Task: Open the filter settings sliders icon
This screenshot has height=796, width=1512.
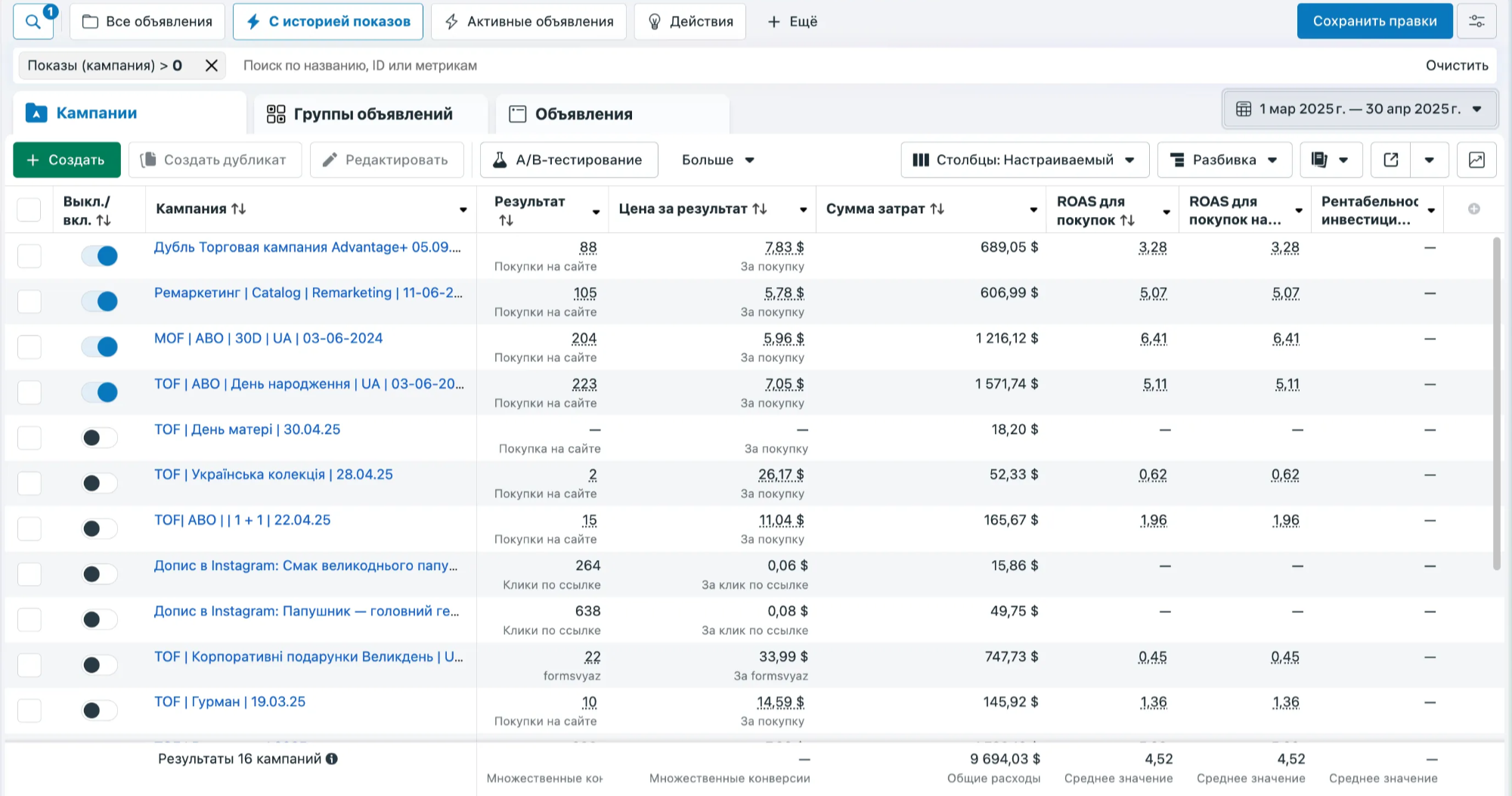Action: click(1476, 21)
